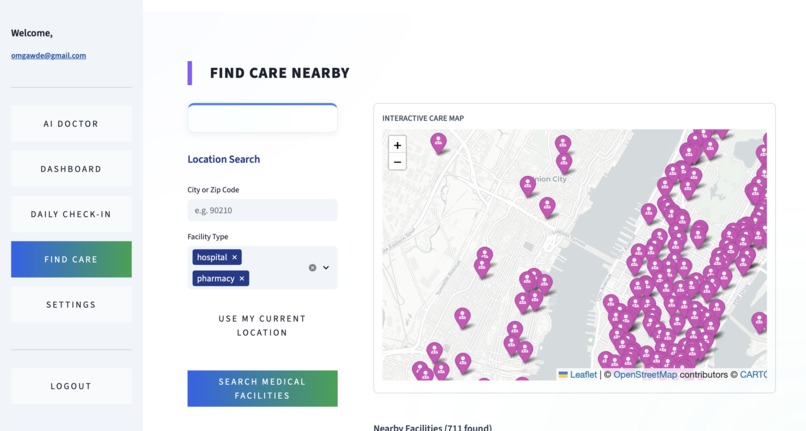Open Settings from the sidebar
Viewport: 806px width, 431px height.
coord(71,304)
